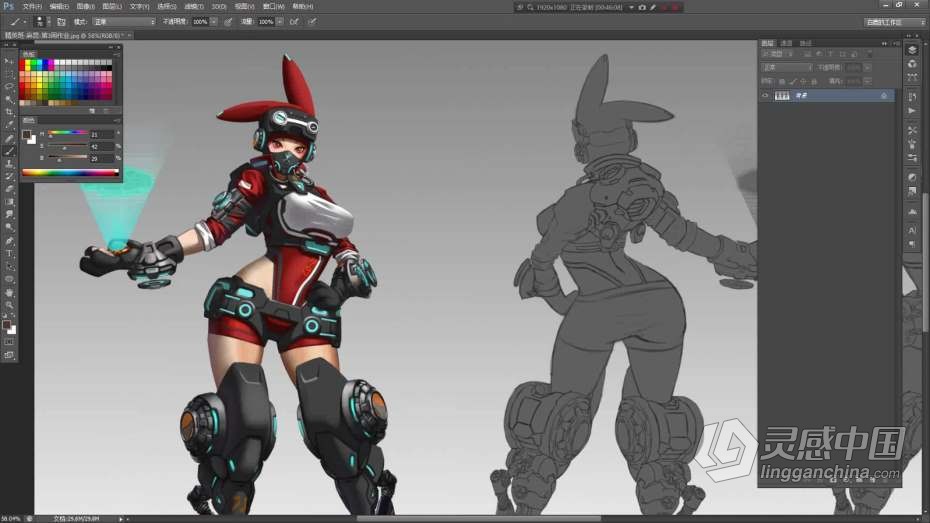This screenshot has height=523, width=930.
Task: Select the History Brush tool
Action: coord(9,176)
